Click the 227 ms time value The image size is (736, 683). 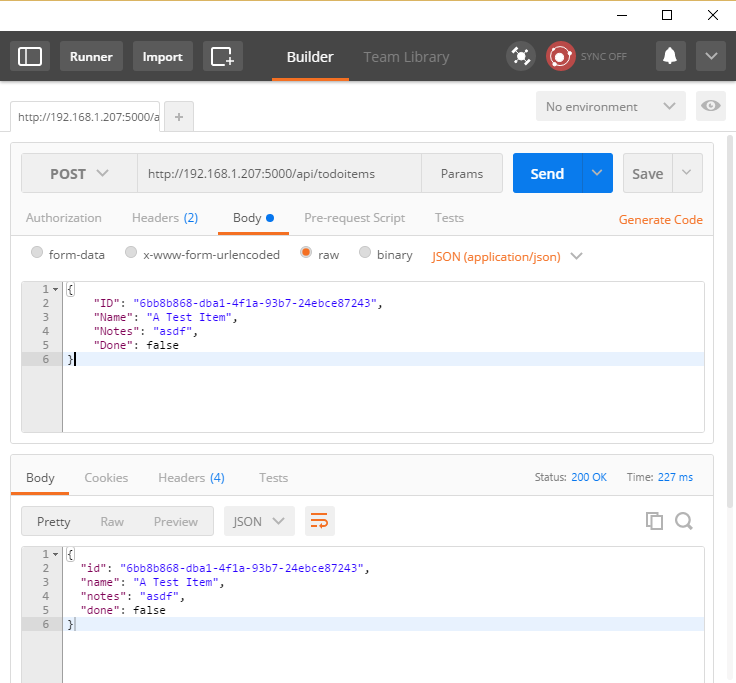pos(675,477)
